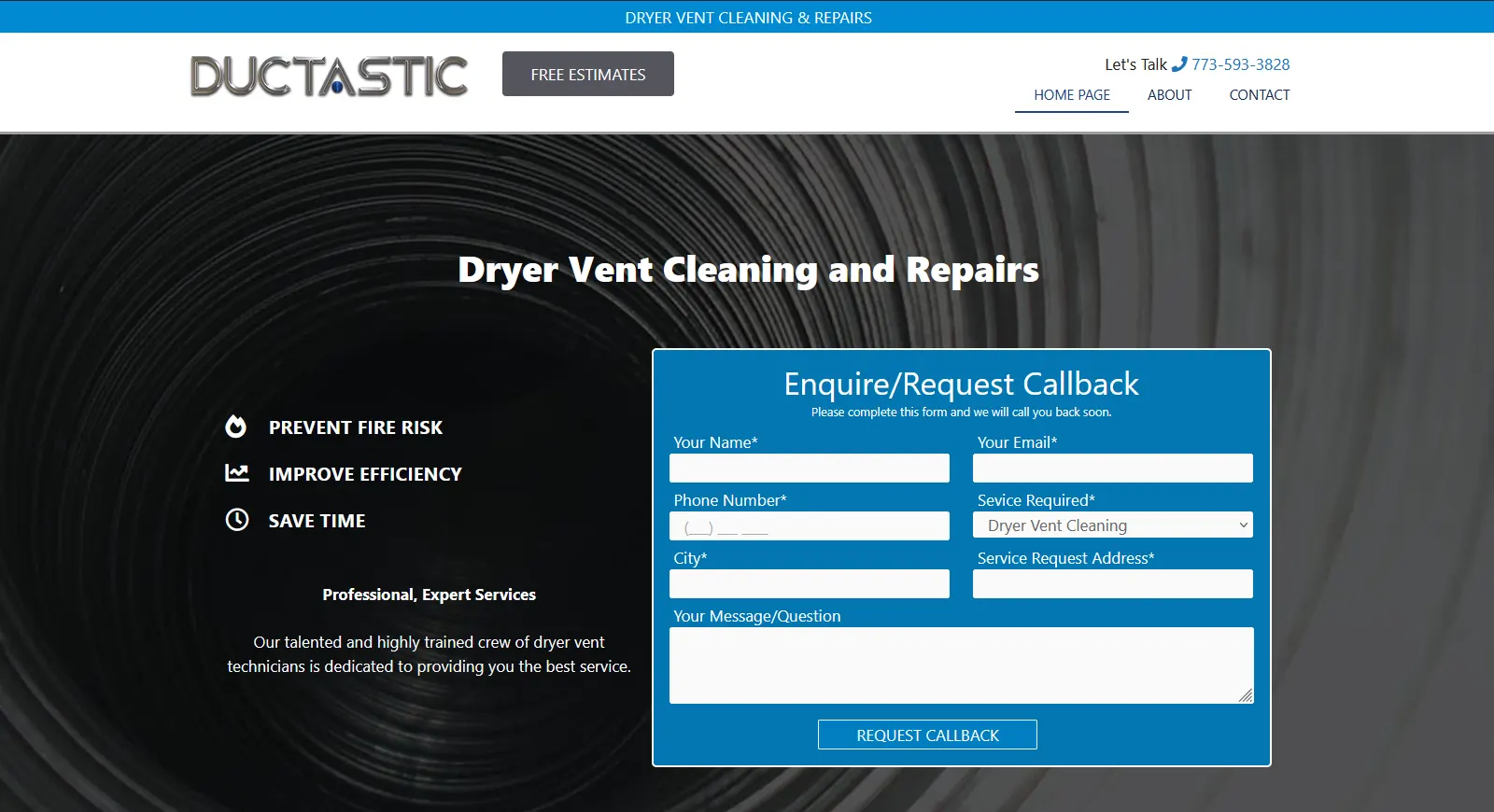Click the clock icon beside Save Time
This screenshot has width=1494, height=812.
click(237, 520)
